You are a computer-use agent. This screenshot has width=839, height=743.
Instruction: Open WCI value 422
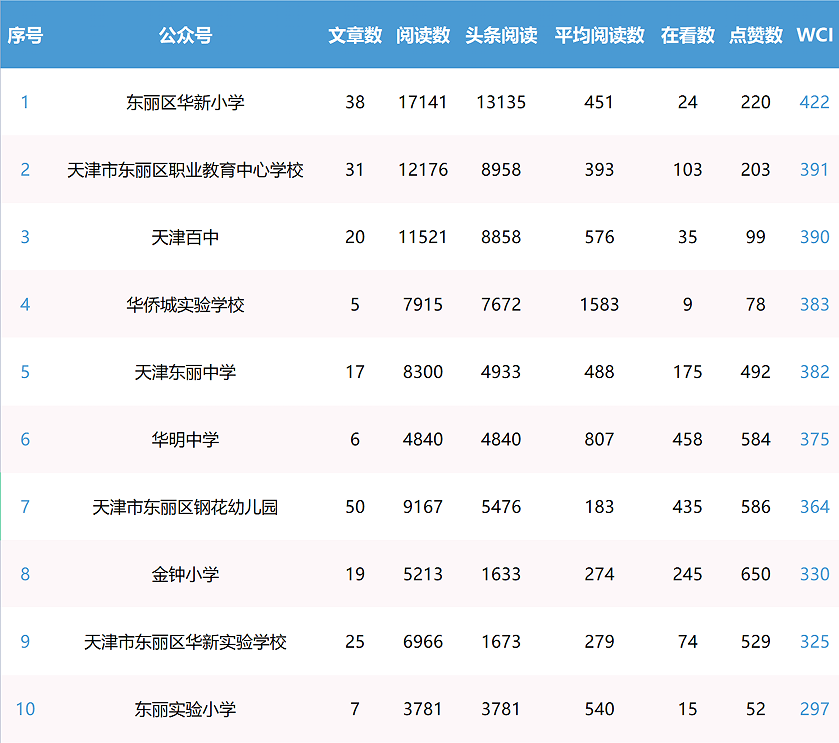pyautogui.click(x=814, y=102)
